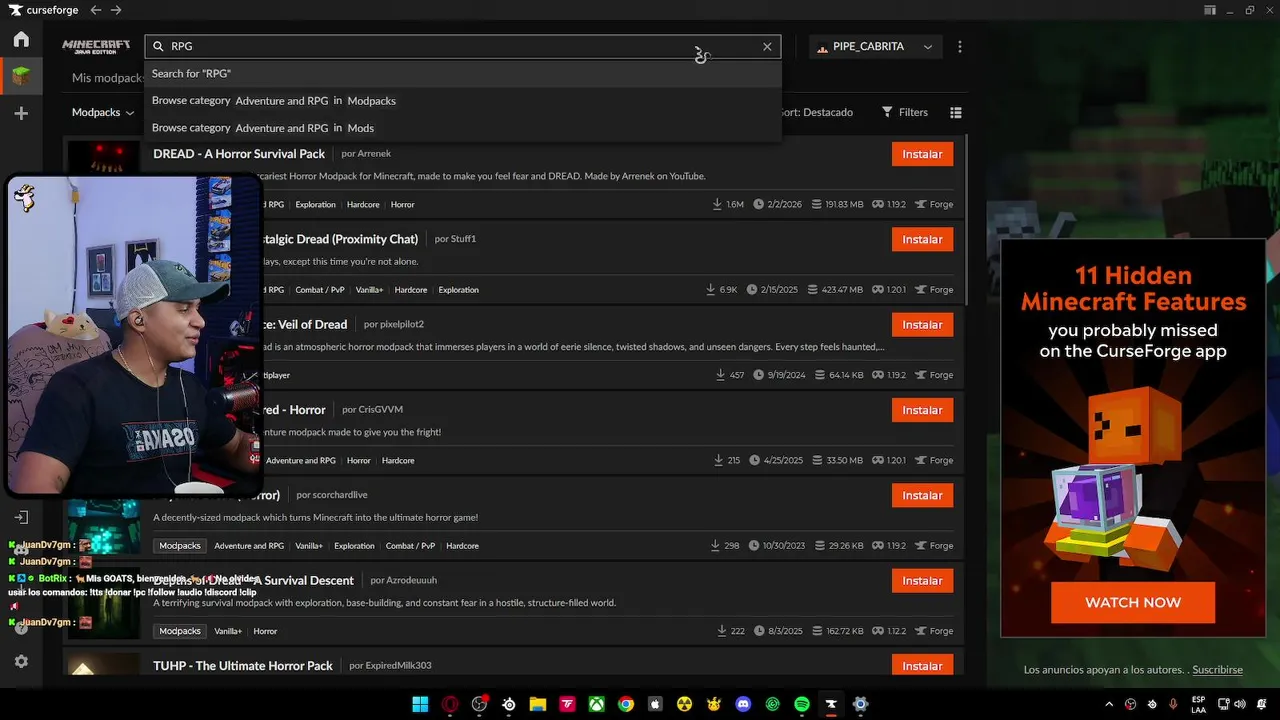Switch to list view layout icon
This screenshot has width=1280, height=720.
point(955,113)
